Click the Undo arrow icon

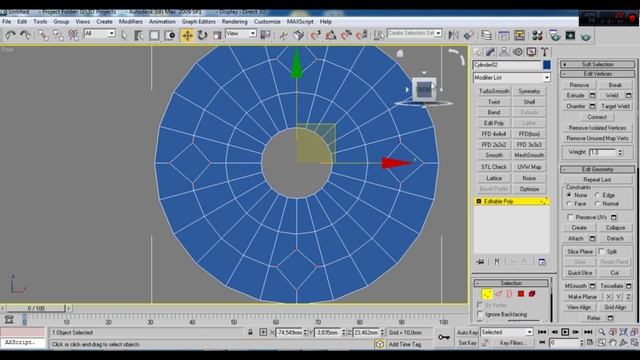[x=10, y=36]
